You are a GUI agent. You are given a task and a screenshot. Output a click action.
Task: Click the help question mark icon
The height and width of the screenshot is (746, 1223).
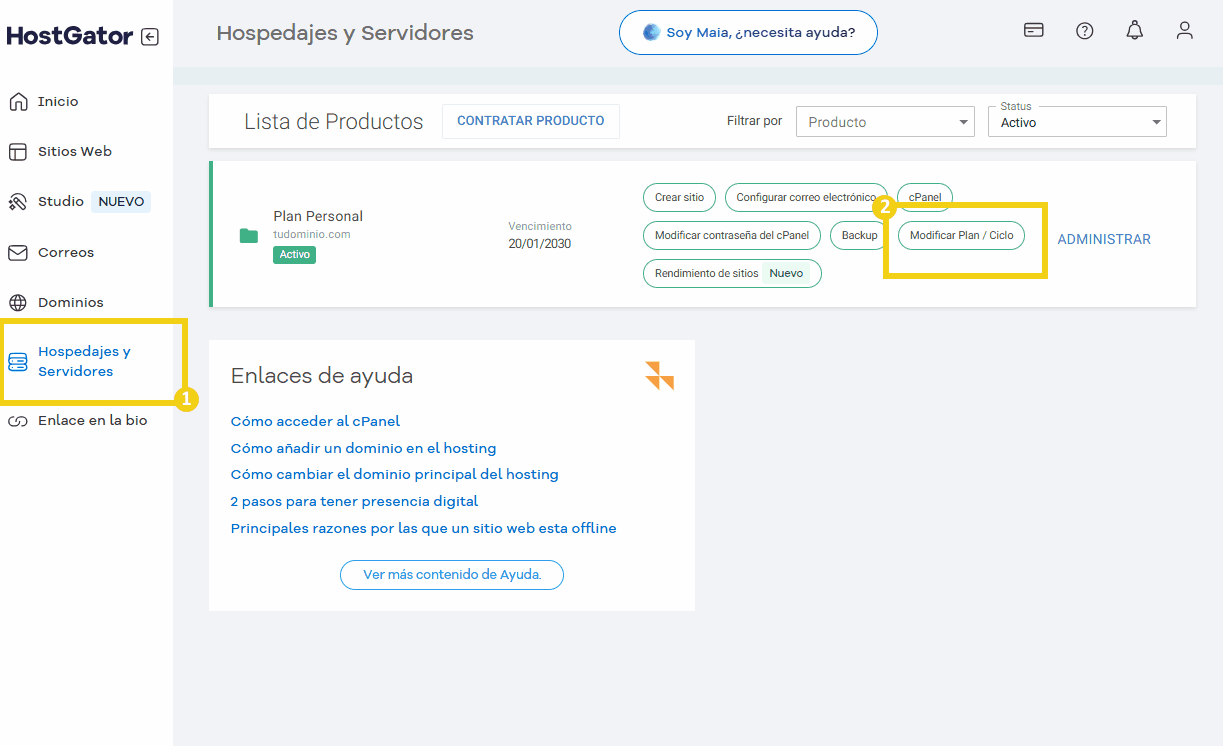pos(1084,31)
